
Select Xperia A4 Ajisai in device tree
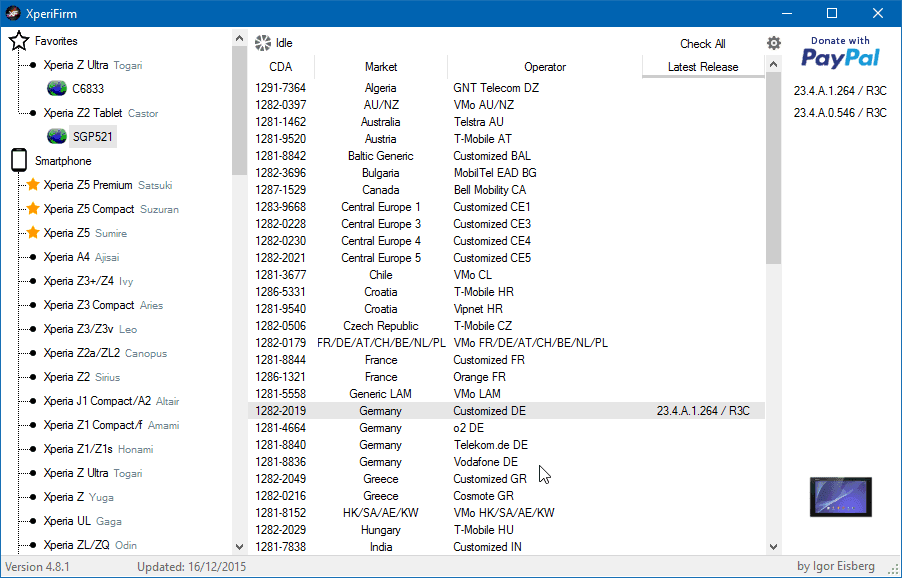81,257
